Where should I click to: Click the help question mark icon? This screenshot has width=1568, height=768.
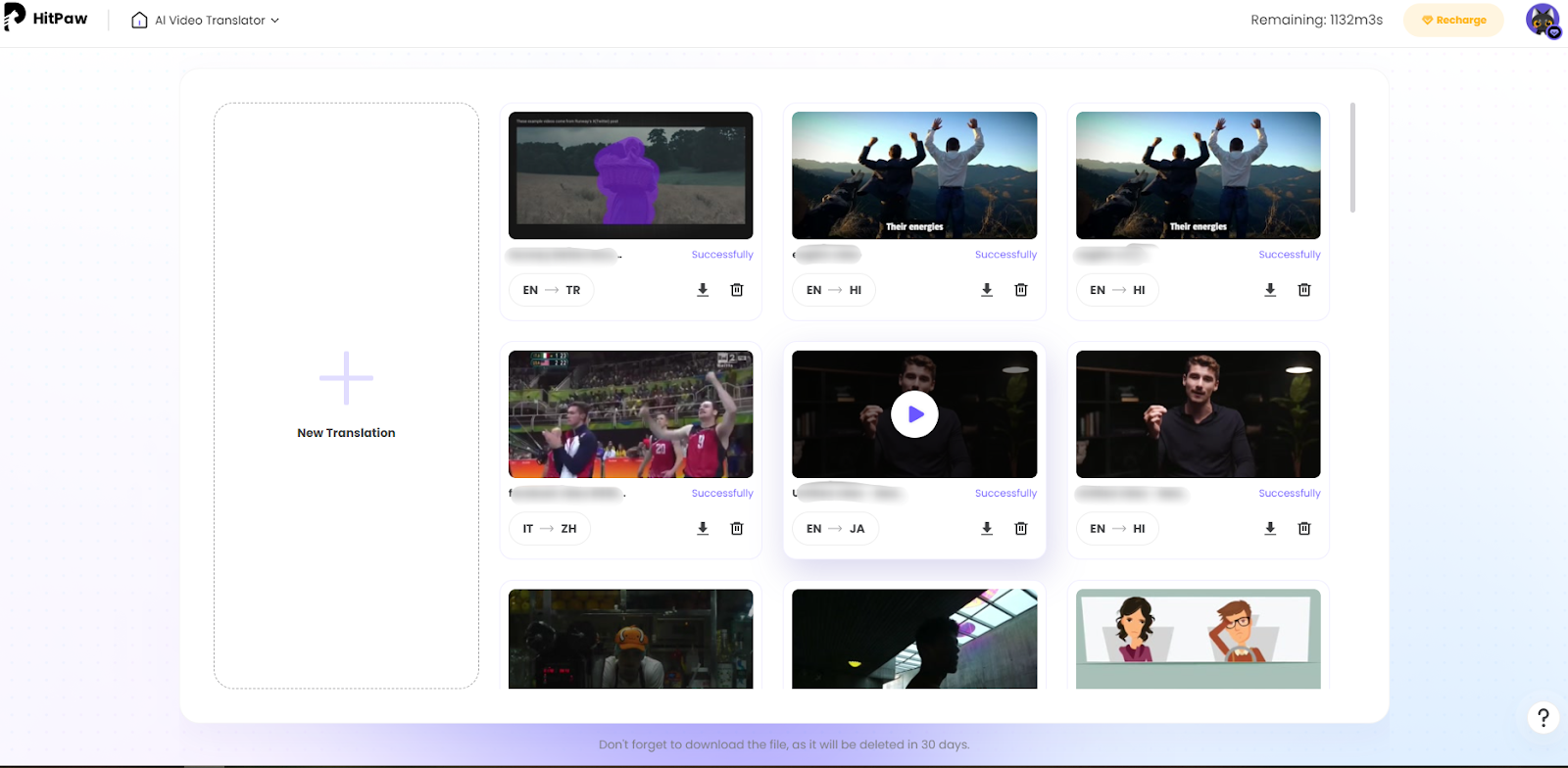1543,718
